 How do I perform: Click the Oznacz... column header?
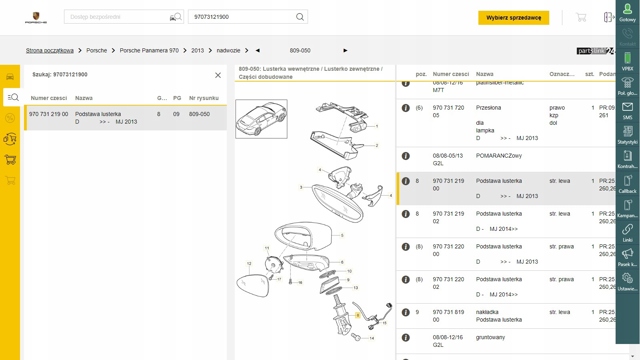(562, 74)
